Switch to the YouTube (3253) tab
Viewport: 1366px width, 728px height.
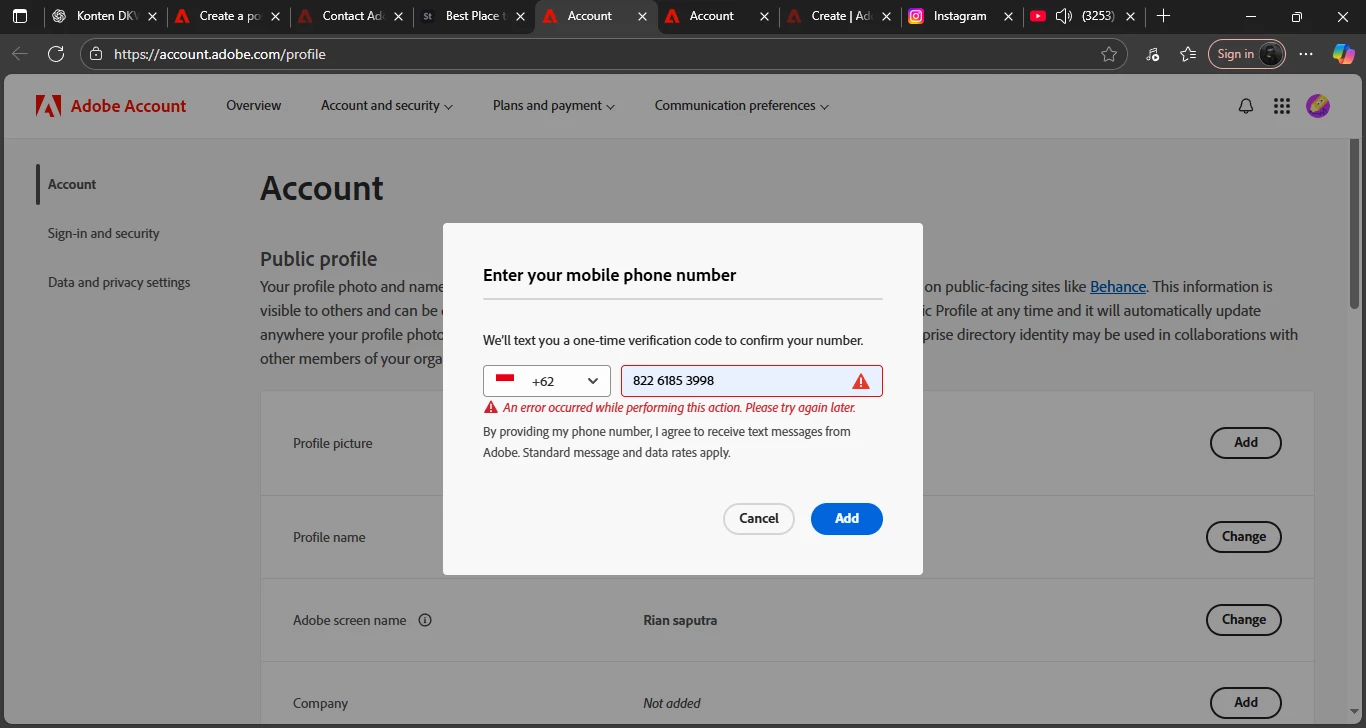pos(1085,16)
